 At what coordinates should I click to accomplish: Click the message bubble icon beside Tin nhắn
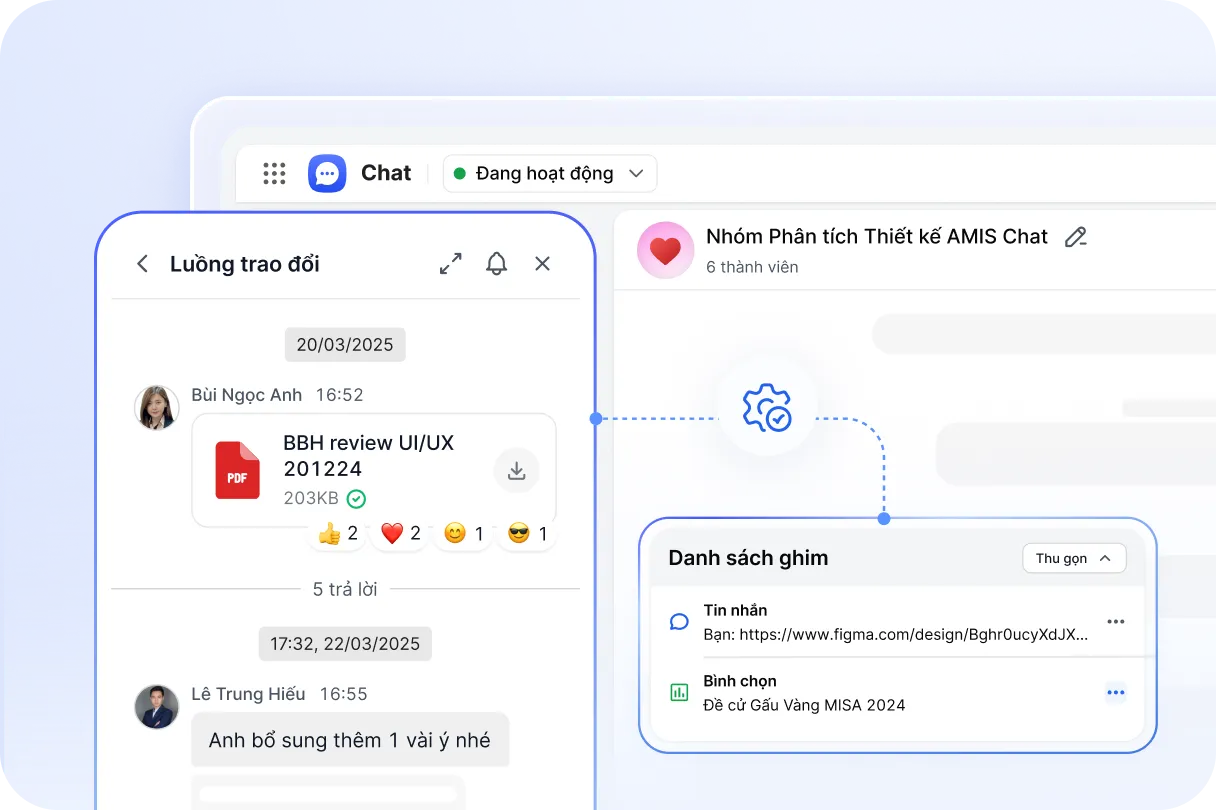click(679, 622)
